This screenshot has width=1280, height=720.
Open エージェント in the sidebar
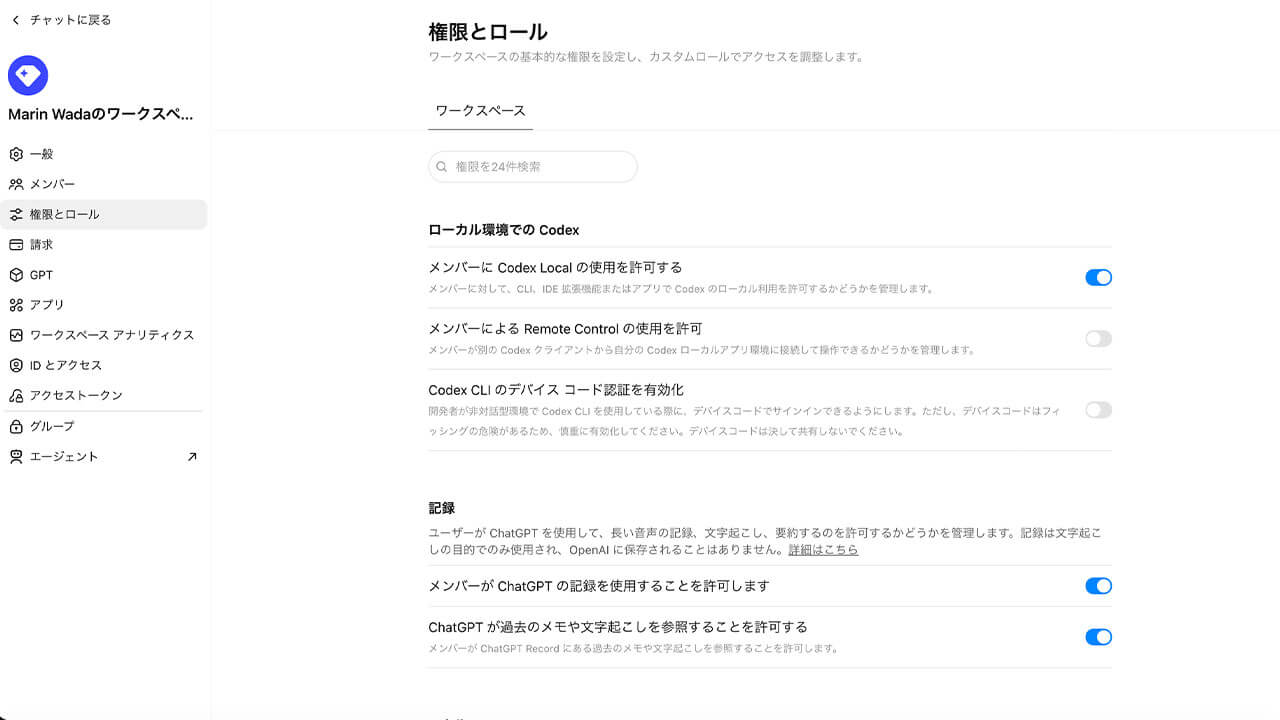[104, 456]
